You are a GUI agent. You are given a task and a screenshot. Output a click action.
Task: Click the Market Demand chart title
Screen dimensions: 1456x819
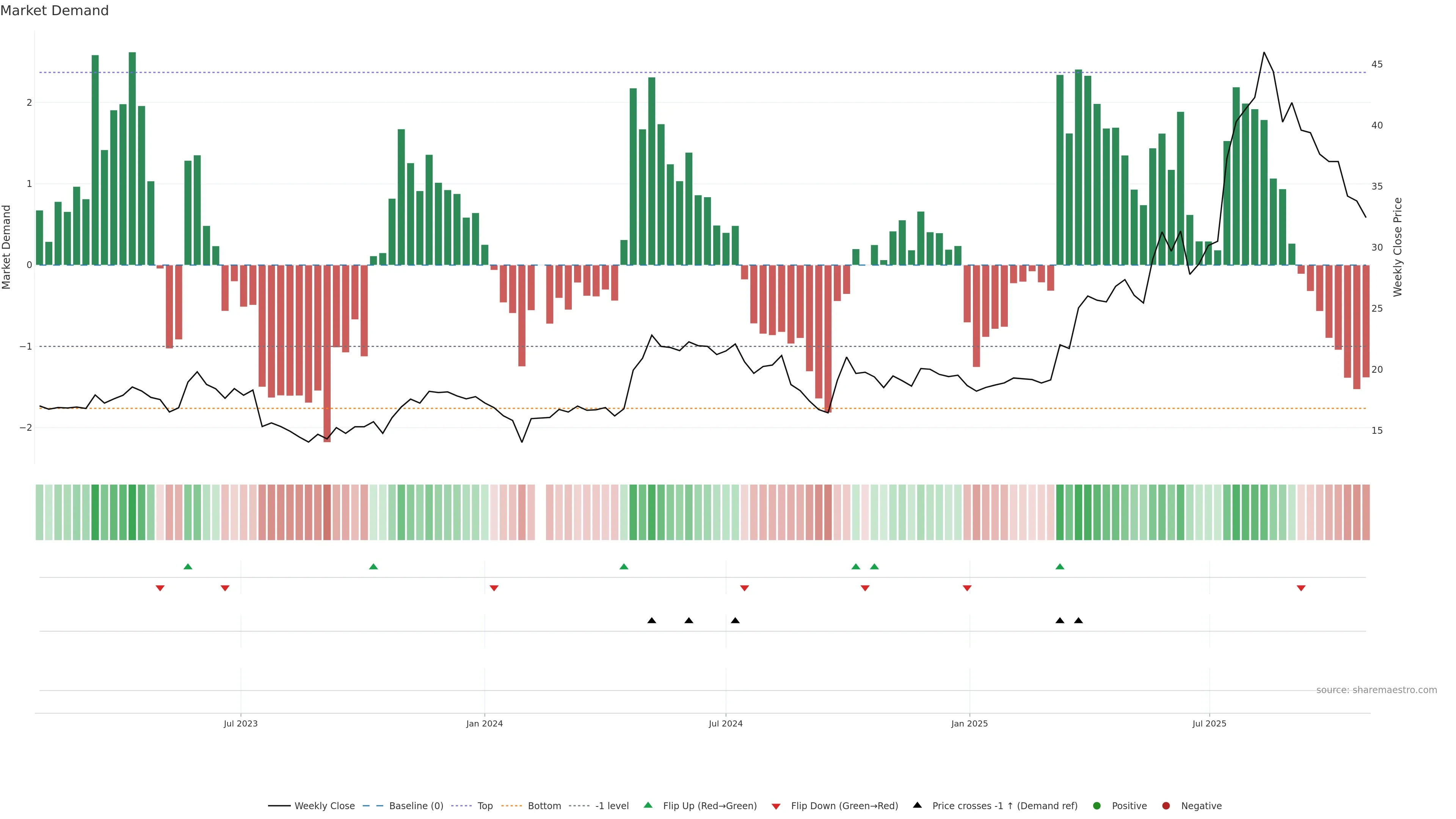coord(54,11)
